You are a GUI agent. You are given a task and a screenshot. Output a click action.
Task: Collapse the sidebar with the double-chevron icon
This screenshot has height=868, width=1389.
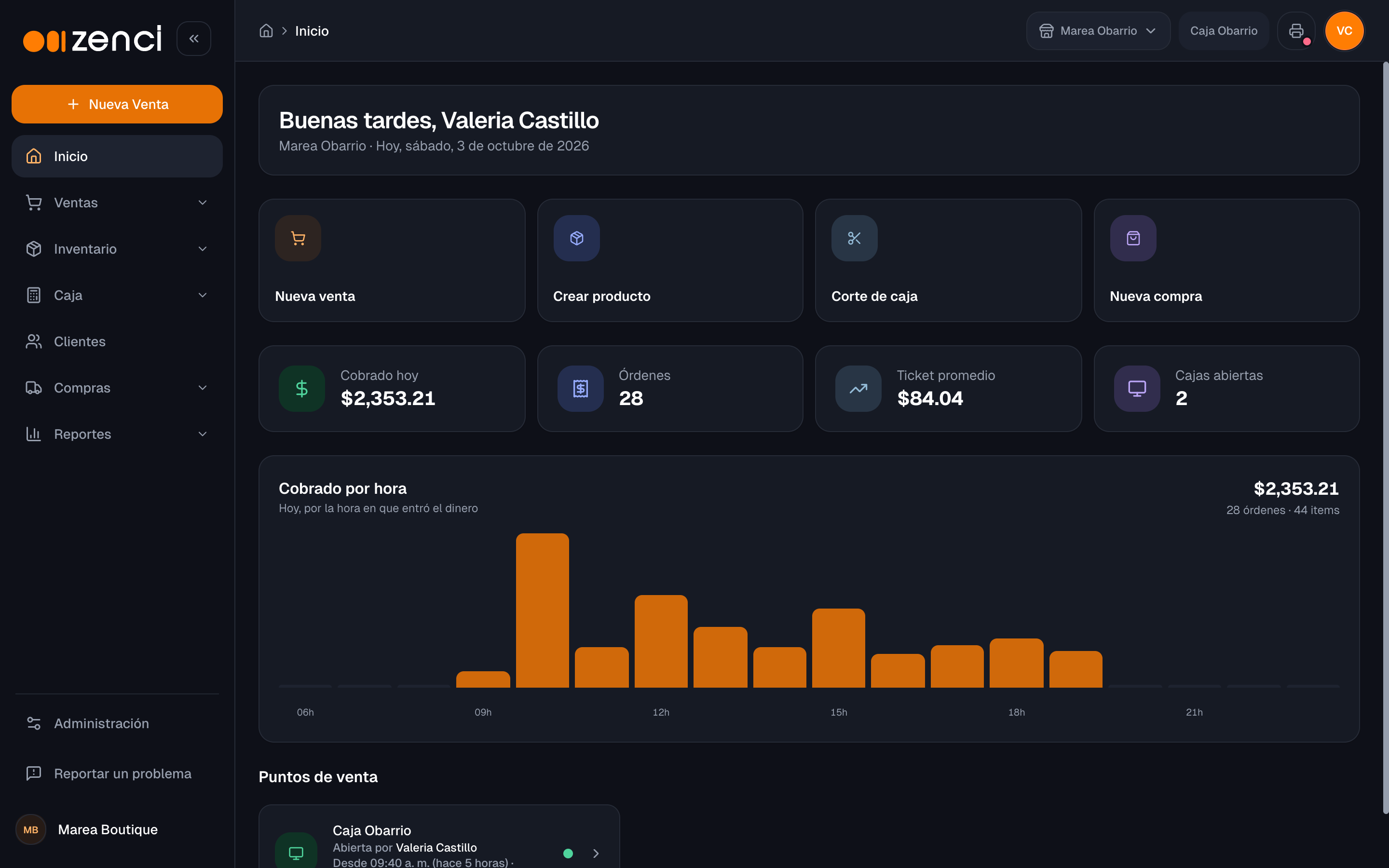pyautogui.click(x=193, y=39)
